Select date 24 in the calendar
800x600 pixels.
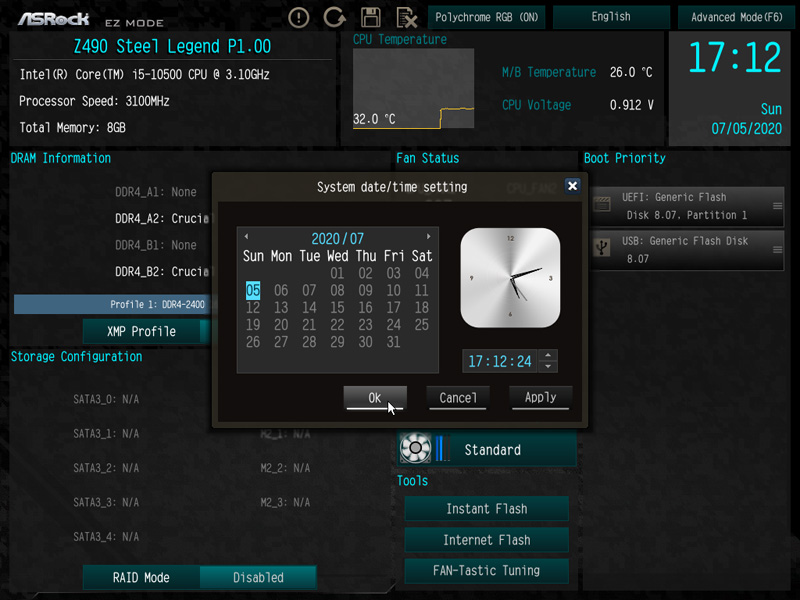tap(393, 324)
